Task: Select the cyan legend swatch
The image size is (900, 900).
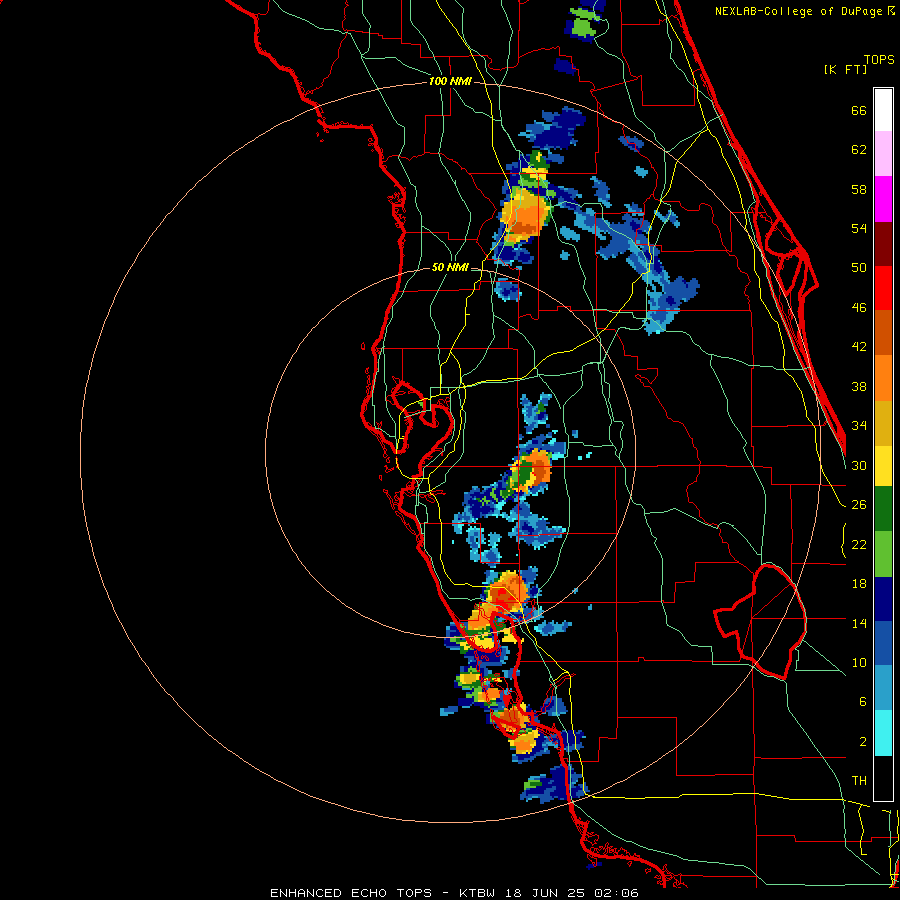Action: pyautogui.click(x=883, y=734)
